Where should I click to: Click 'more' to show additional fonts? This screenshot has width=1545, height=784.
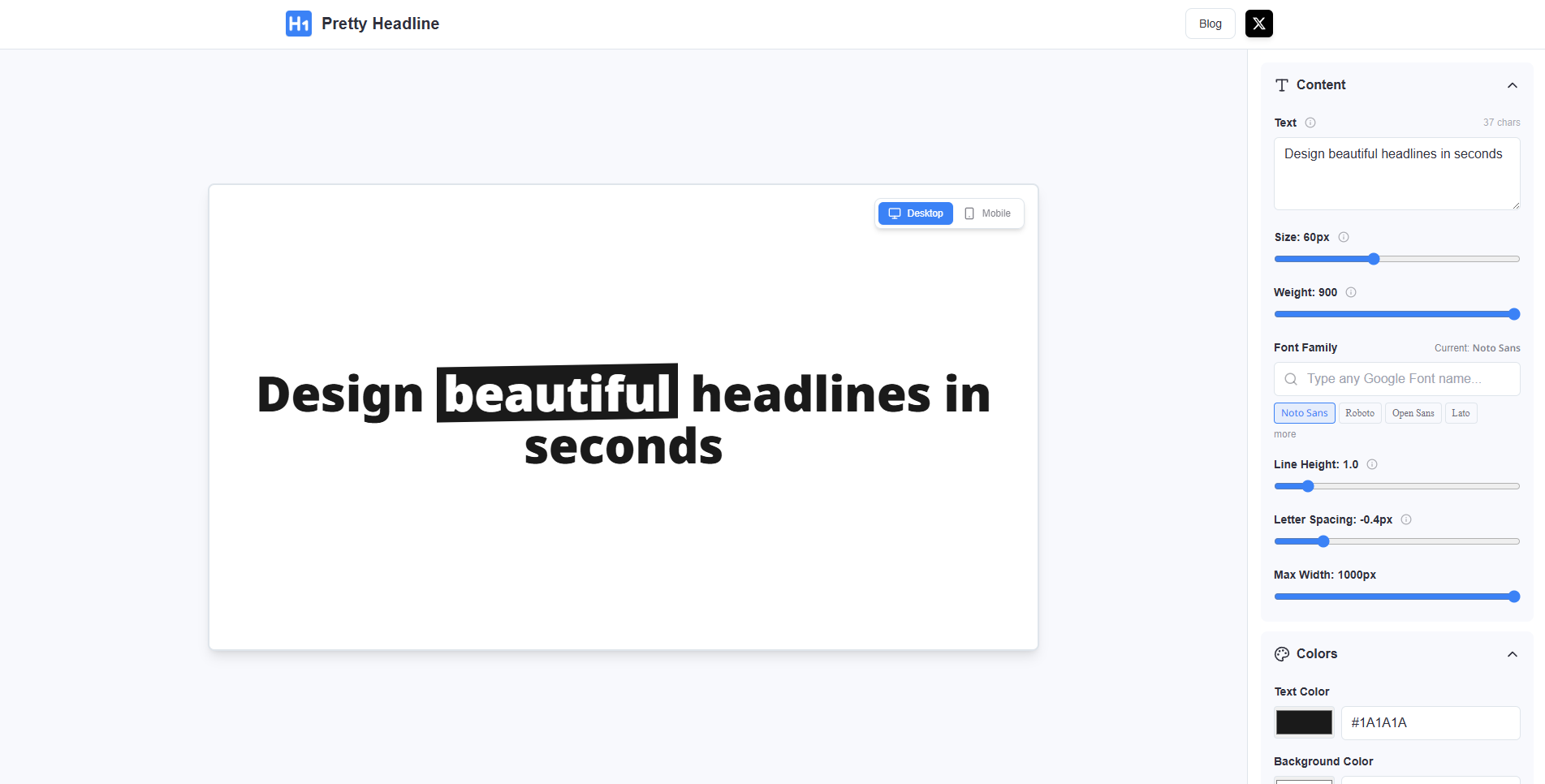pos(1284,434)
